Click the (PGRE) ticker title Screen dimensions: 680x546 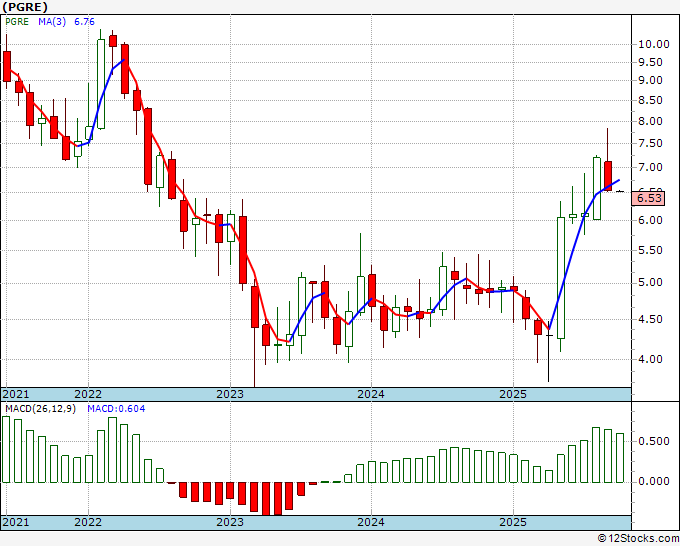click(25, 7)
